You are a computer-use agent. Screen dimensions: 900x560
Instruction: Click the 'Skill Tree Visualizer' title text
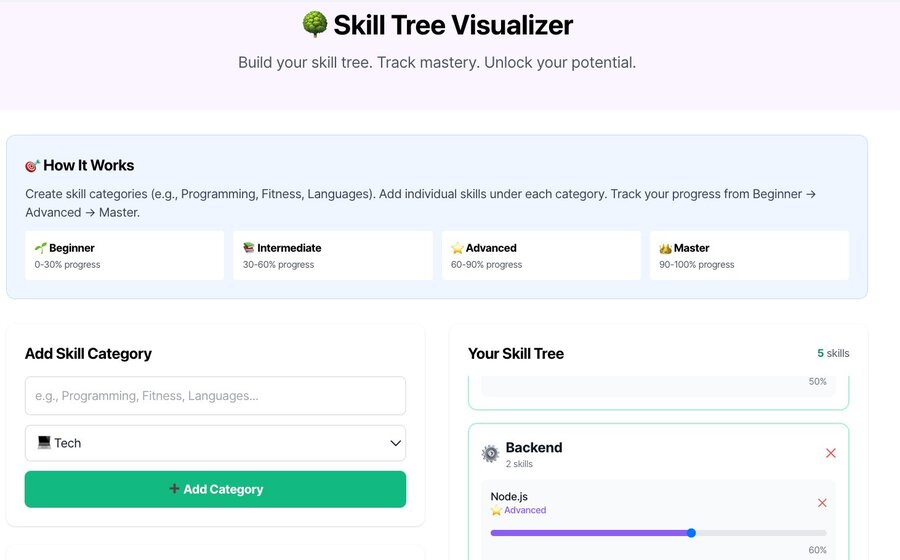pos(453,25)
